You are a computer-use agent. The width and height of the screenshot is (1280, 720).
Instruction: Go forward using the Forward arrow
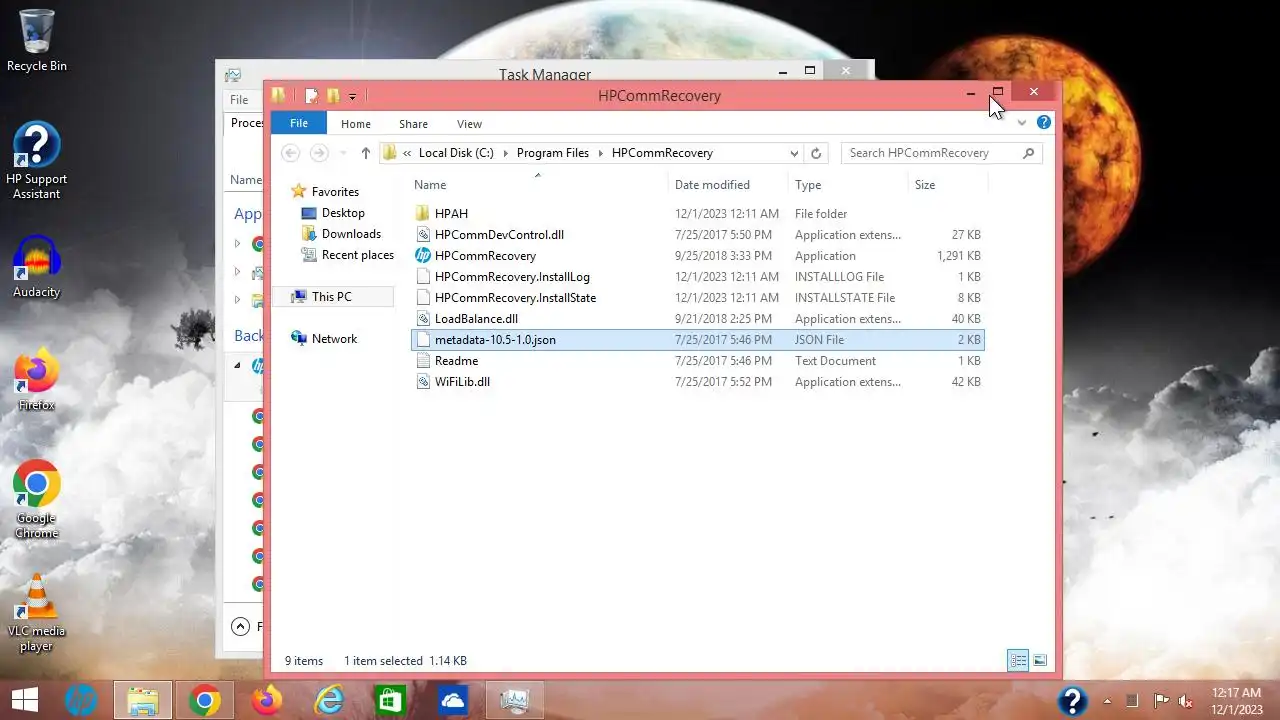click(x=319, y=153)
